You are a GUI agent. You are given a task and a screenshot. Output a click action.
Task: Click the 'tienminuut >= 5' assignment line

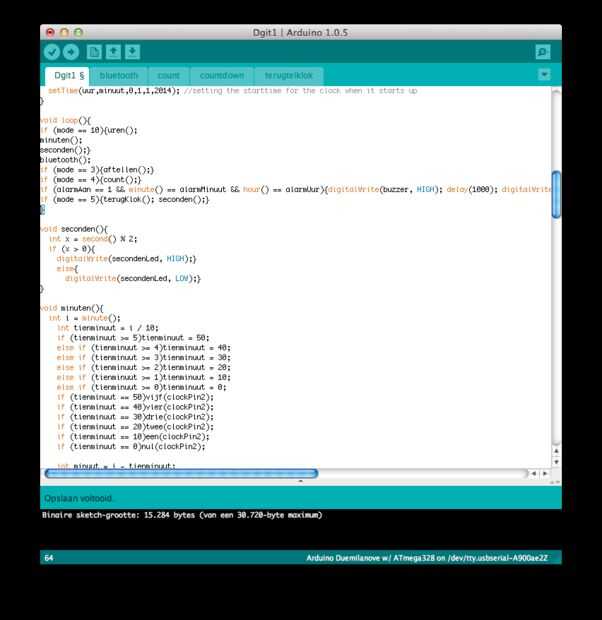133,338
